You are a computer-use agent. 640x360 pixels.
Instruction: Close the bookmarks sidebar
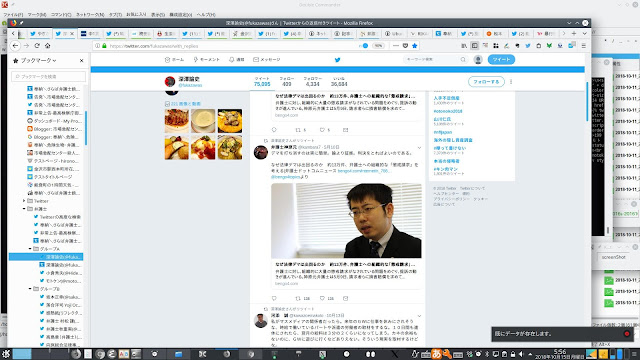[x=82, y=60]
